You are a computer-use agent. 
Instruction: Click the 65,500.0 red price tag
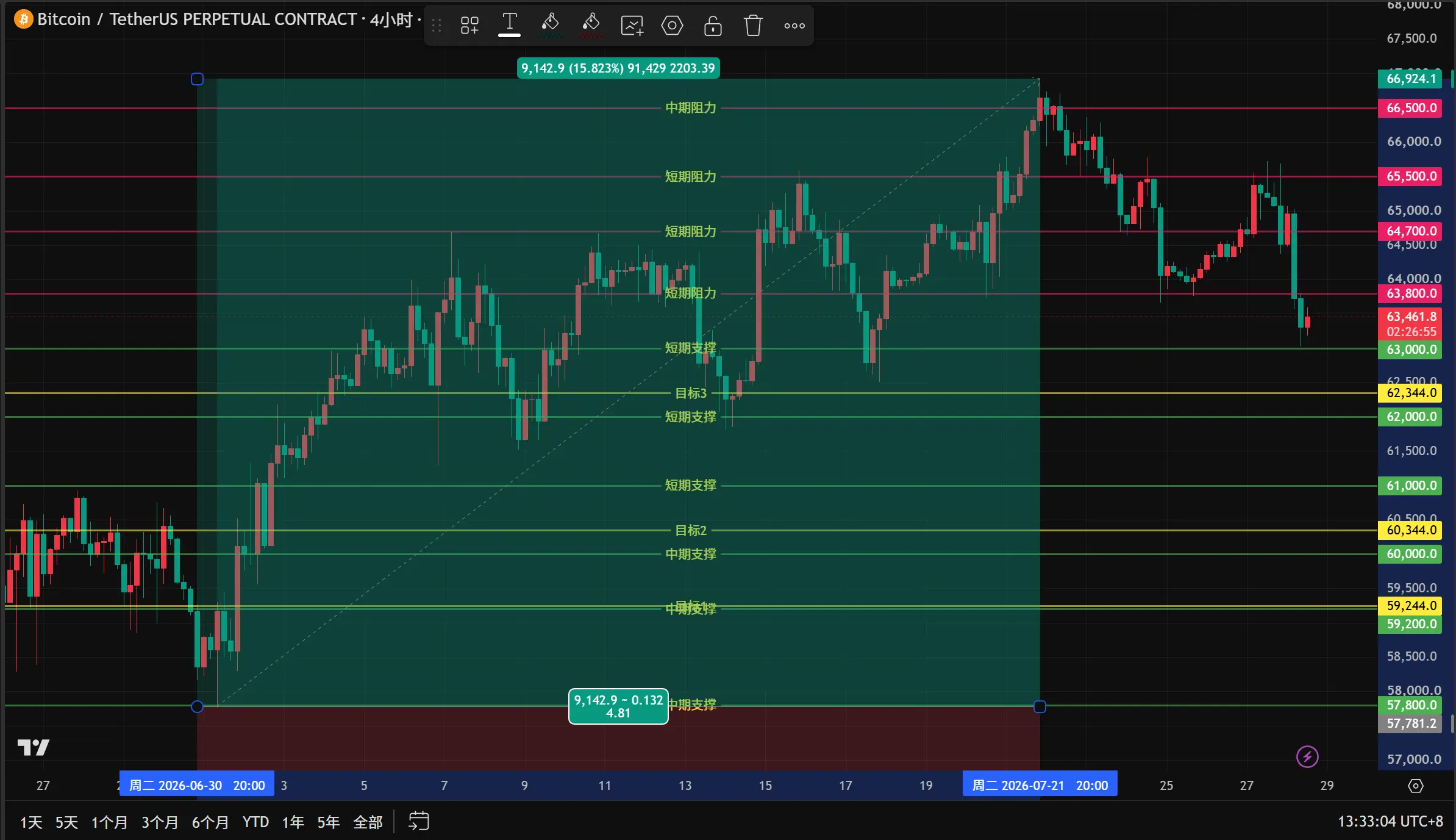tap(1410, 176)
